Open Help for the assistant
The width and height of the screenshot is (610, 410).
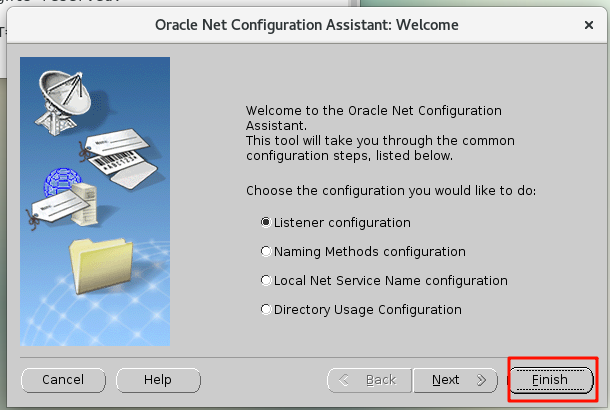(158, 380)
